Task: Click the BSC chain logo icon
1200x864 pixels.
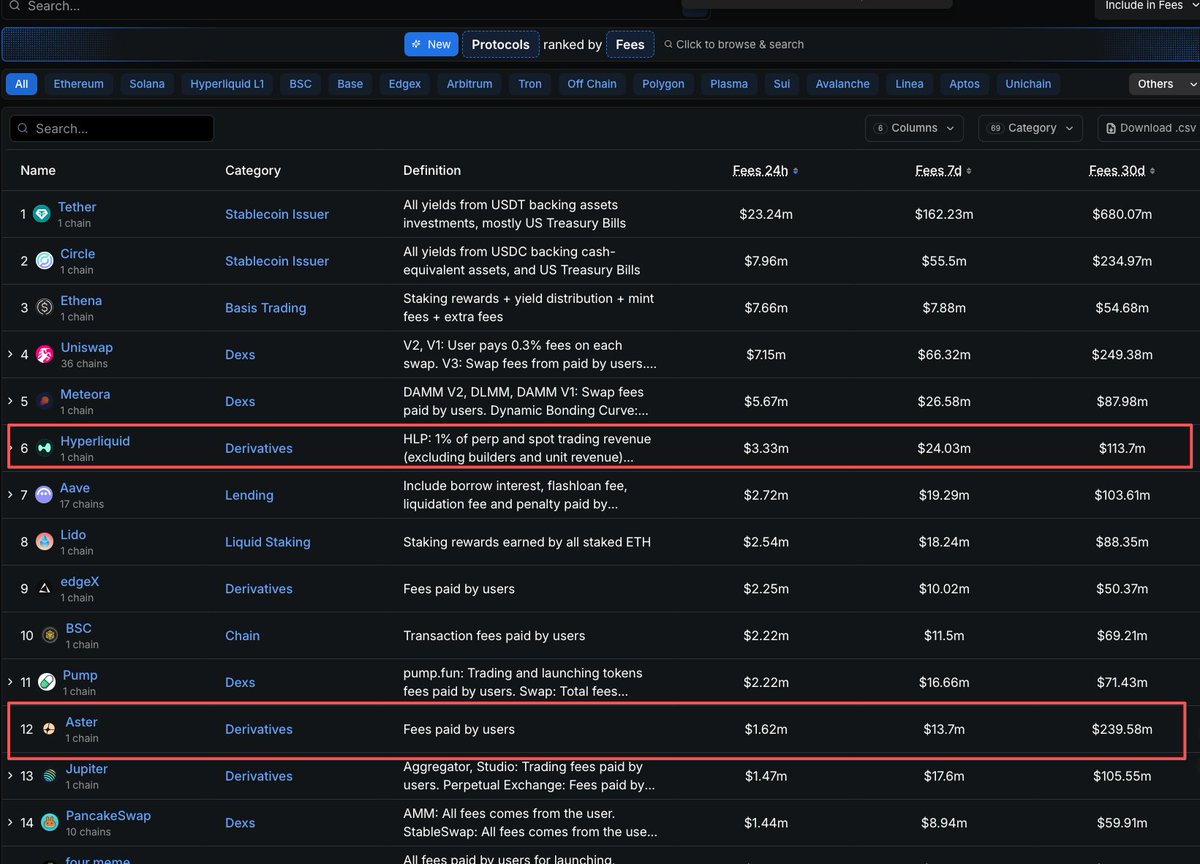Action: click(50, 636)
